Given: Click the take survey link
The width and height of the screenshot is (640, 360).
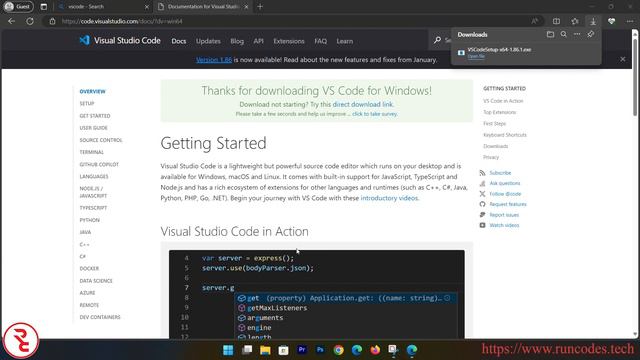Looking at the screenshot, I should [x=375, y=114].
